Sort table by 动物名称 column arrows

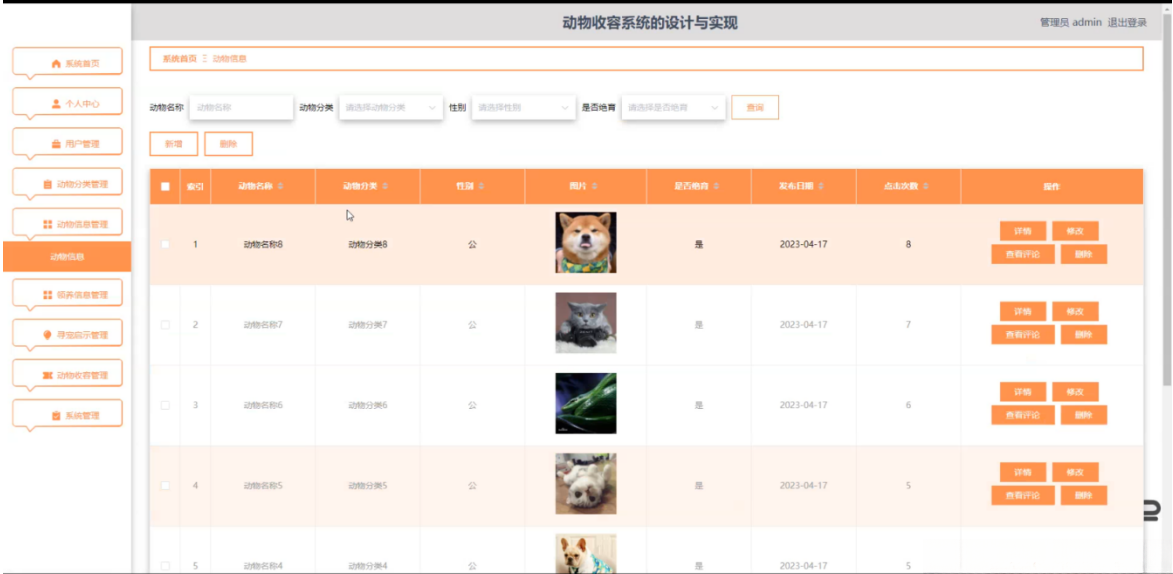click(x=281, y=186)
